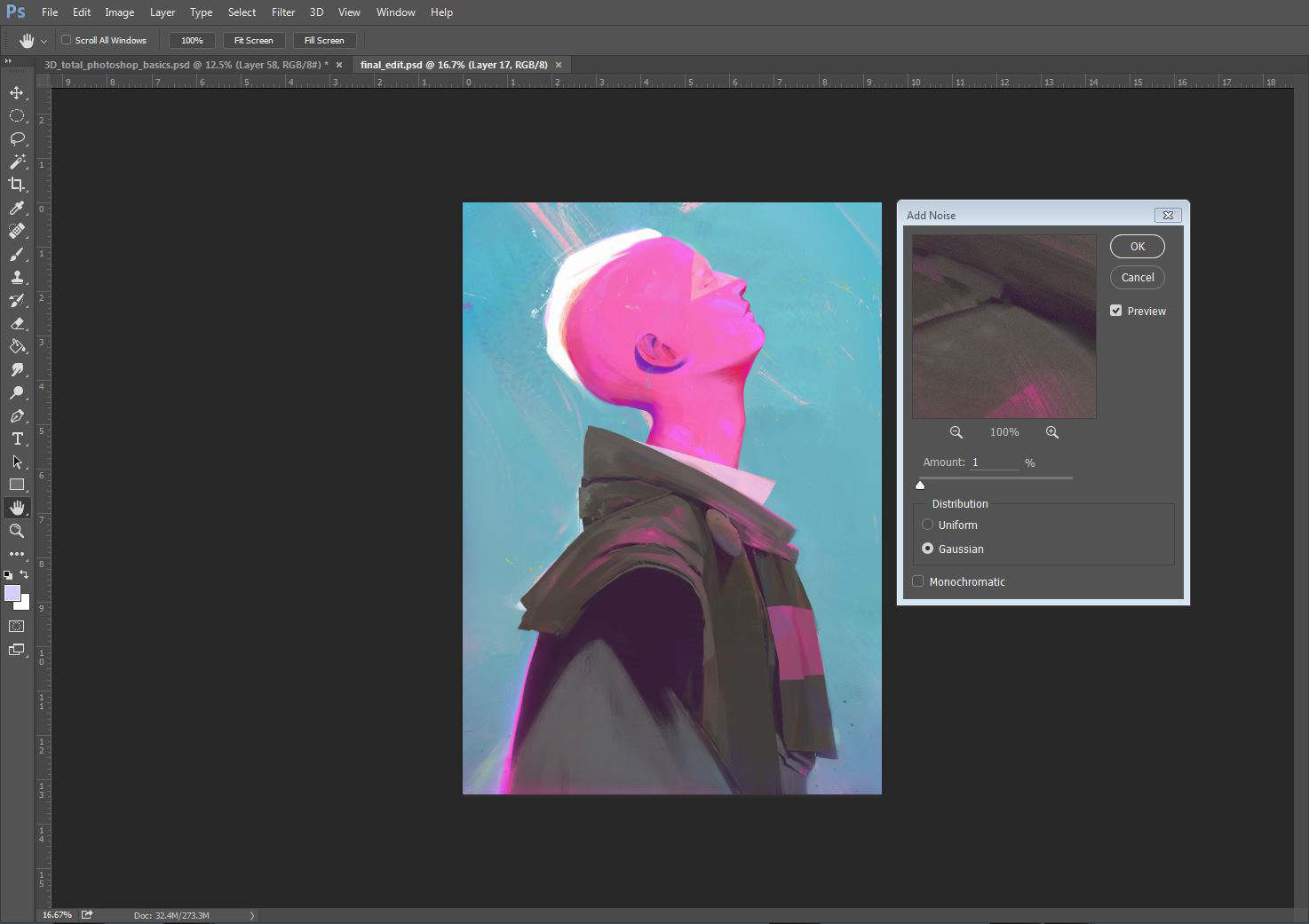Select the Elliptical Marquee tool
Image resolution: width=1309 pixels, height=924 pixels.
(x=17, y=115)
